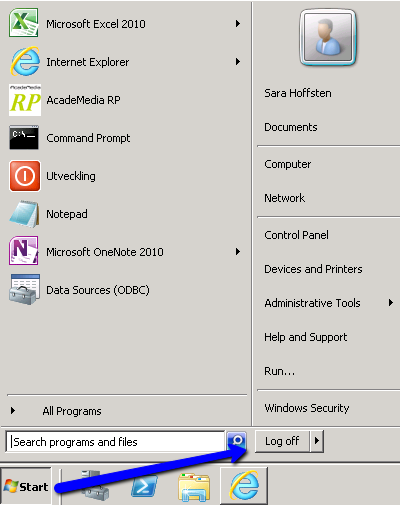Select the Microsoft Excel 2010 label
Viewport: 400px width, 505px height.
(x=96, y=24)
